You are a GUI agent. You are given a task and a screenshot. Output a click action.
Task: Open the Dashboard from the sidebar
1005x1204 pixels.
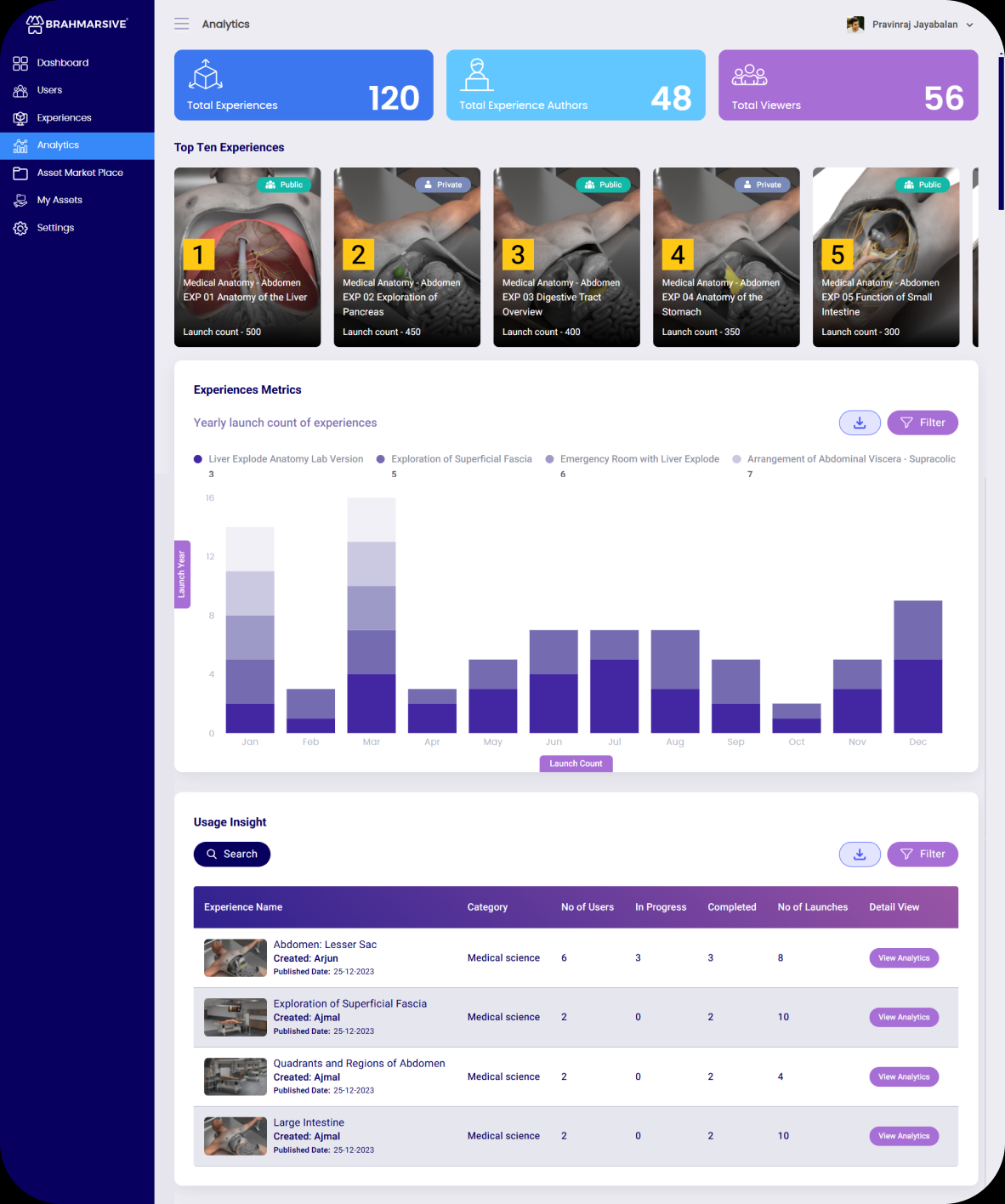tap(20, 63)
